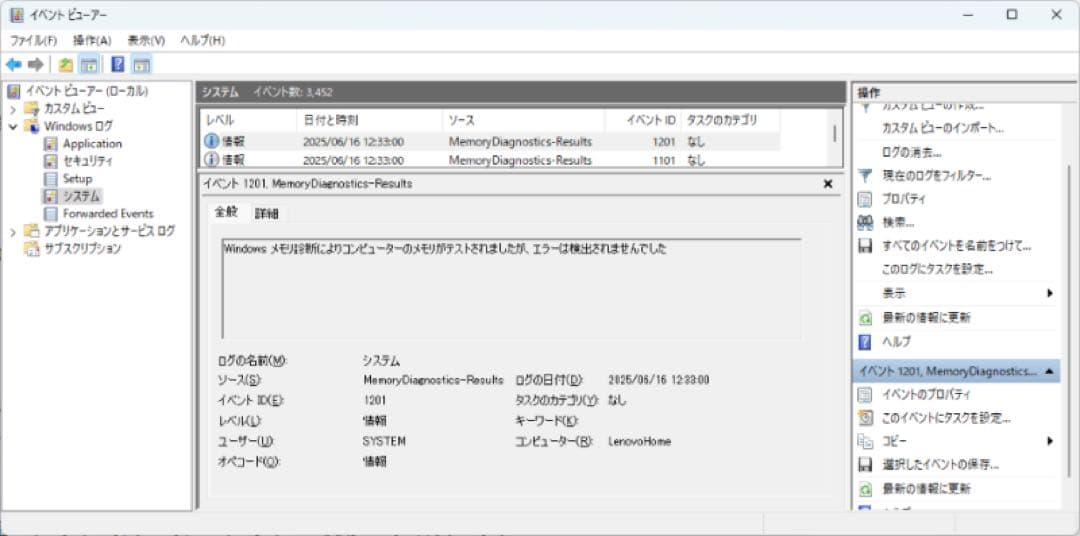Open the ファイル(F) menu

(33, 41)
